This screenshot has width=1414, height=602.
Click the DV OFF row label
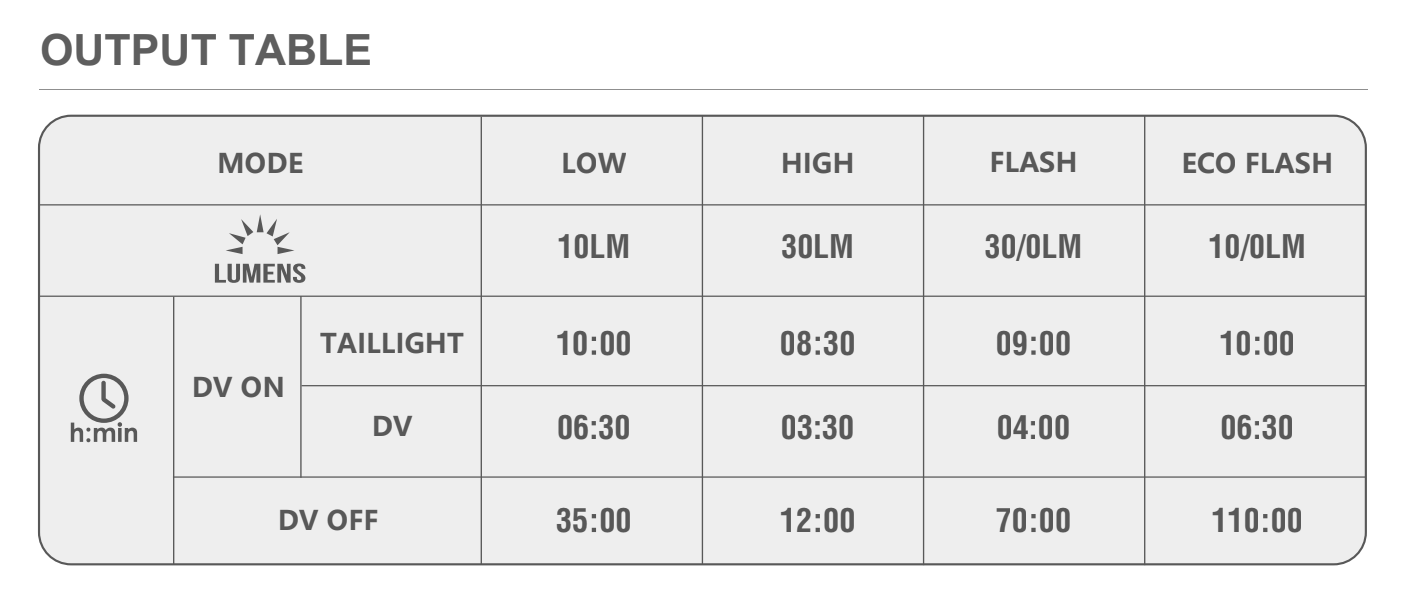tap(328, 520)
